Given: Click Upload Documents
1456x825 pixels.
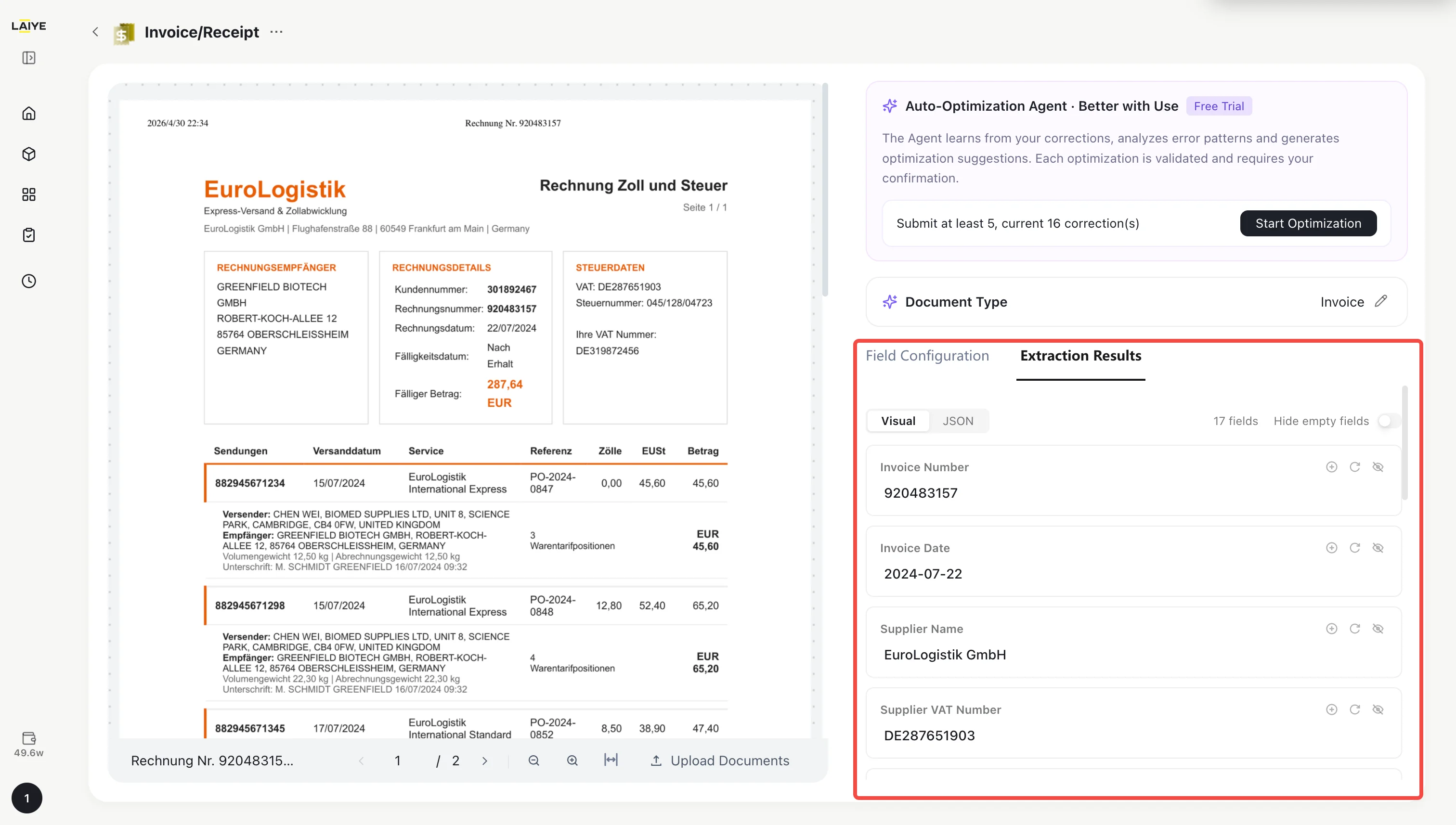Looking at the screenshot, I should tap(719, 761).
